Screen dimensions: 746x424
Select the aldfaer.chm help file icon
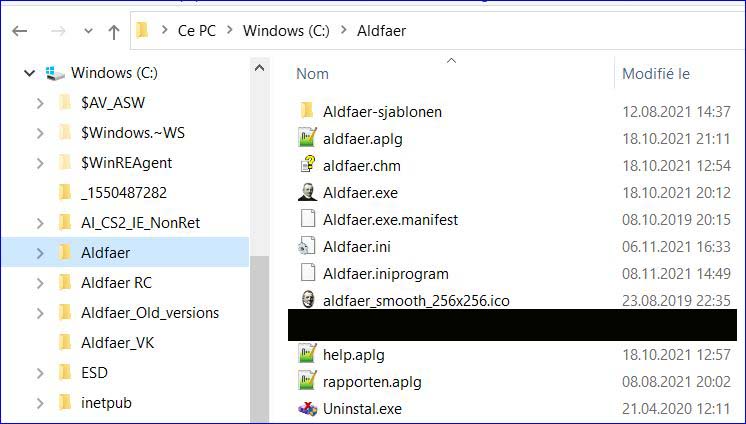[307, 165]
